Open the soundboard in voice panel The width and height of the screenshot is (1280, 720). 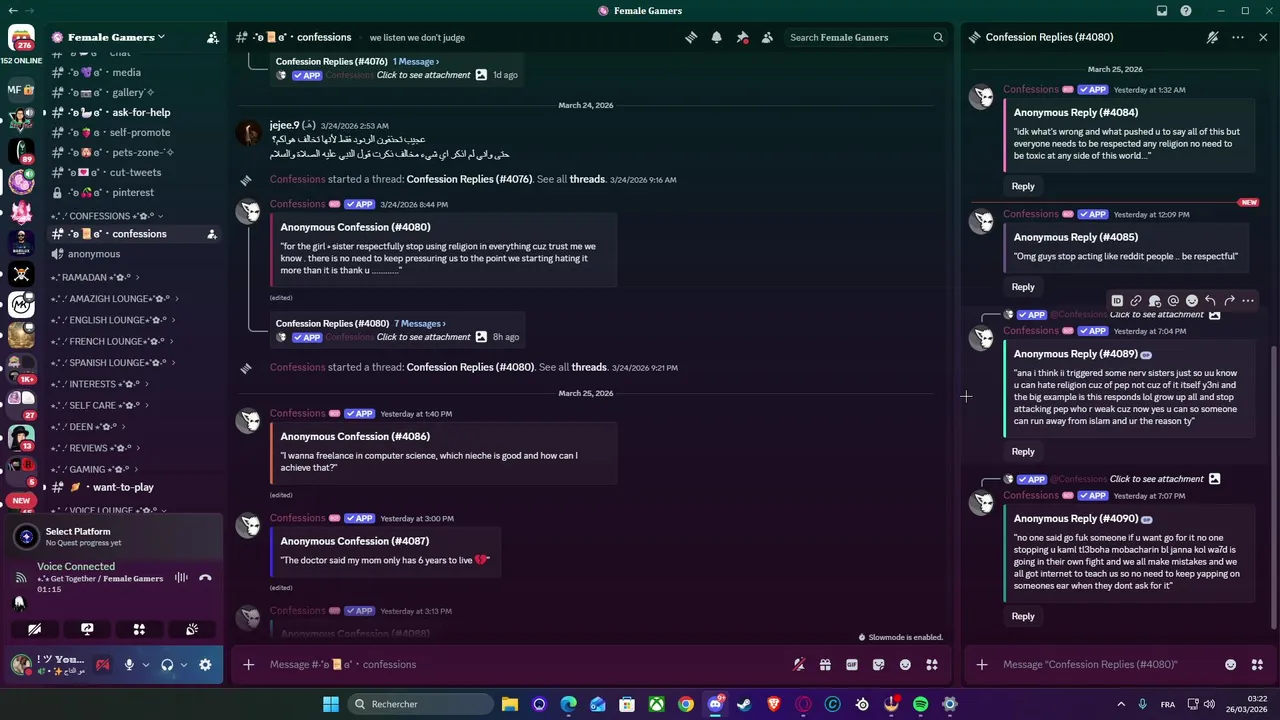(x=191, y=629)
